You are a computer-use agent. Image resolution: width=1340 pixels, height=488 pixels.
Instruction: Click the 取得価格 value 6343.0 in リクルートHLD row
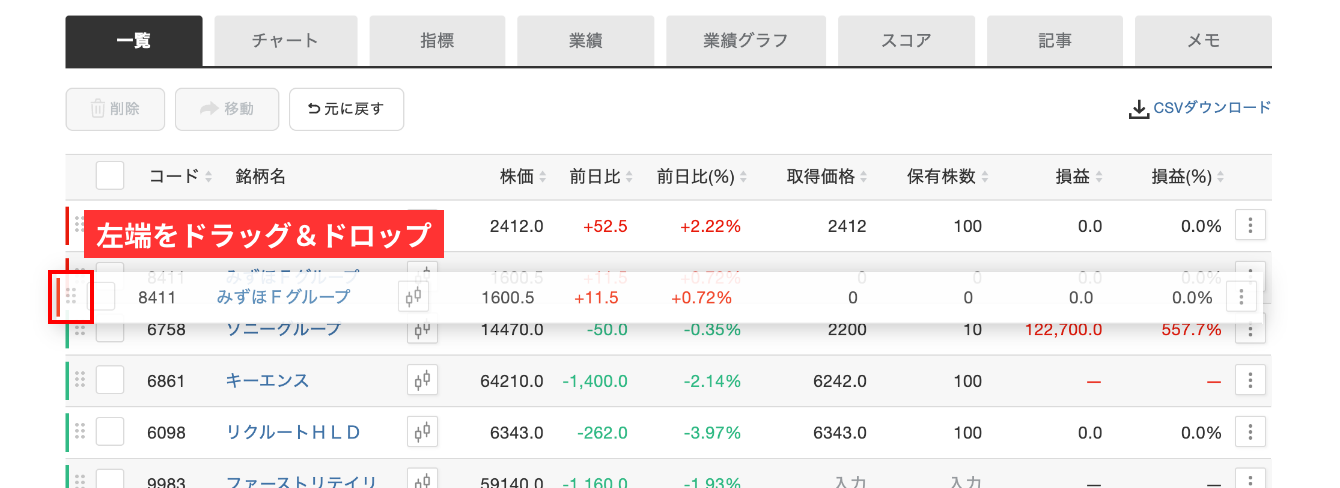(840, 433)
